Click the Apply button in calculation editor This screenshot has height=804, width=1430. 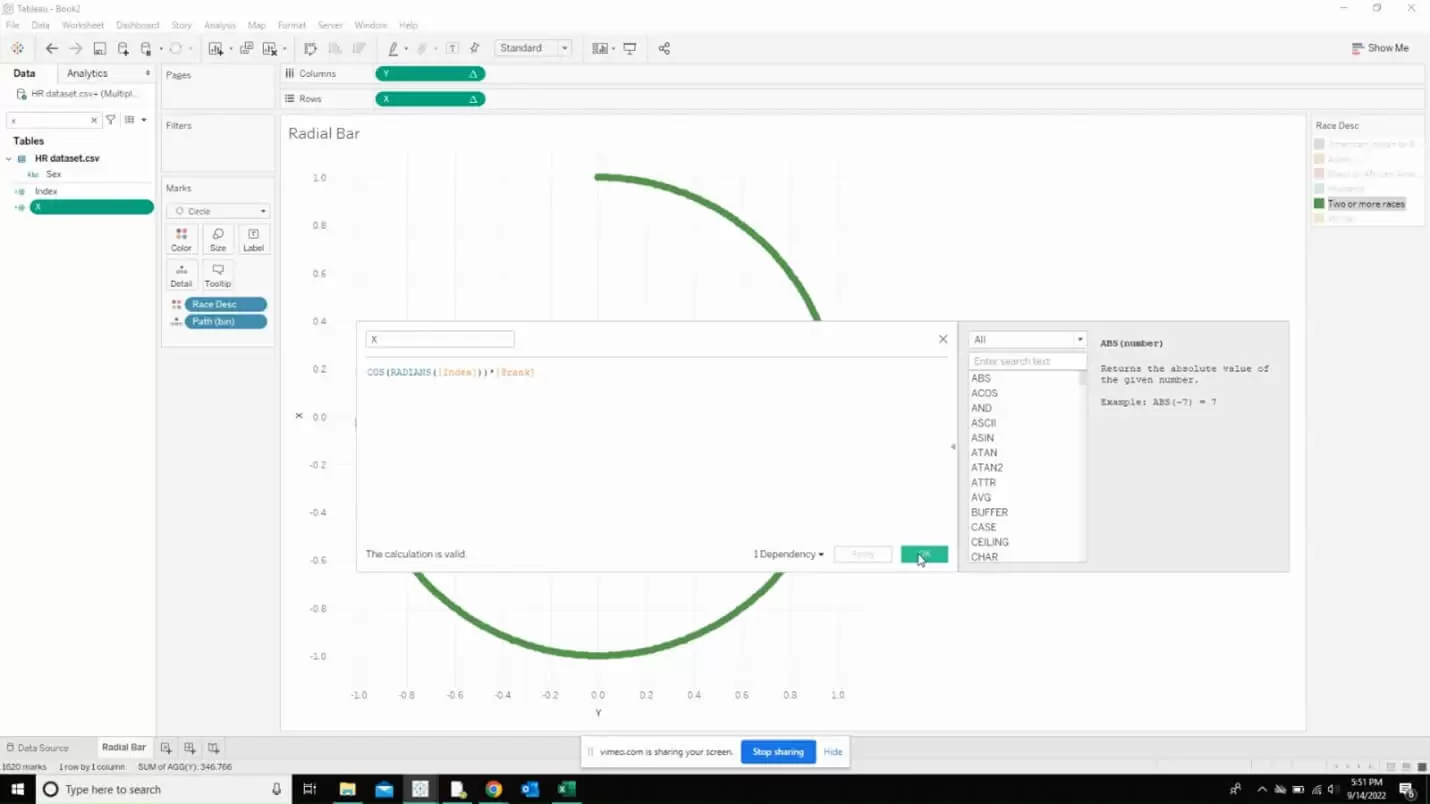(863, 554)
